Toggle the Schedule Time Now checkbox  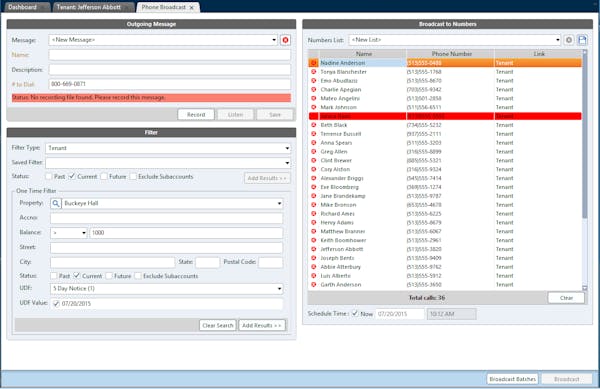tap(355, 313)
